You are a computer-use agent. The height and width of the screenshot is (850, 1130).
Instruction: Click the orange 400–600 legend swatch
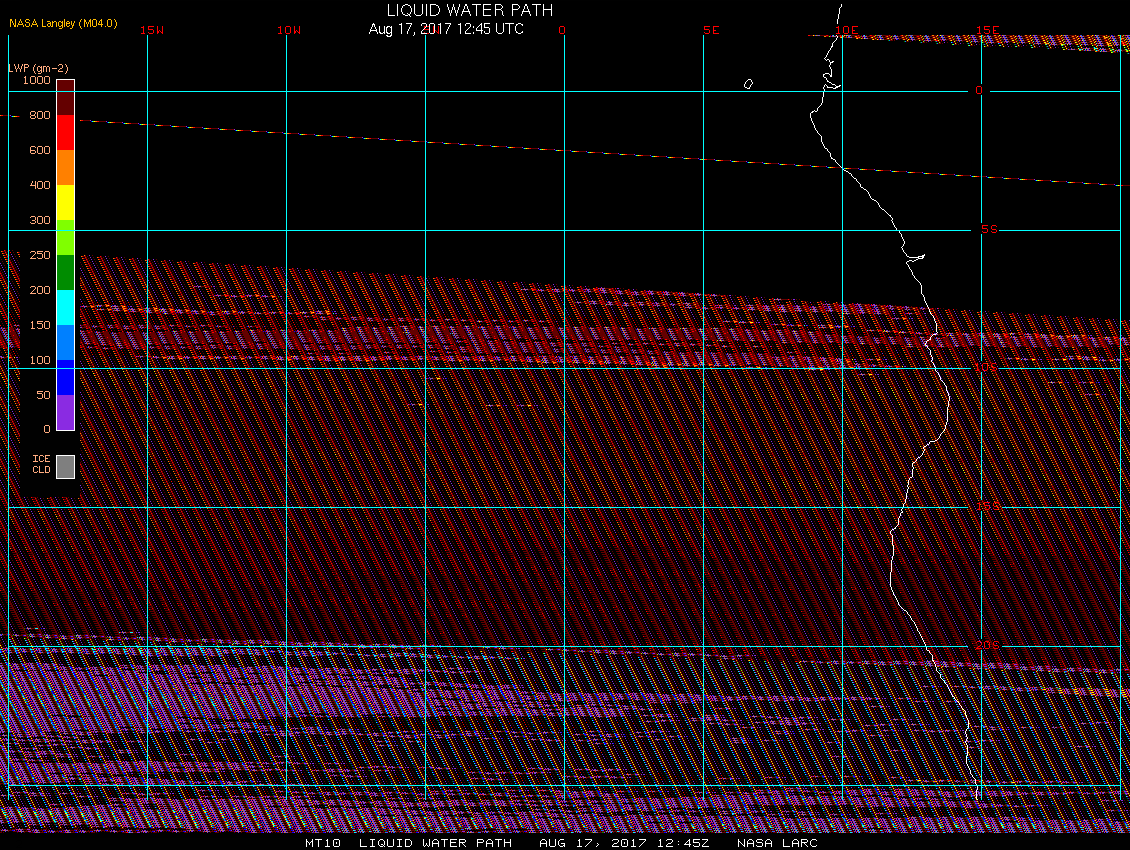click(66, 167)
